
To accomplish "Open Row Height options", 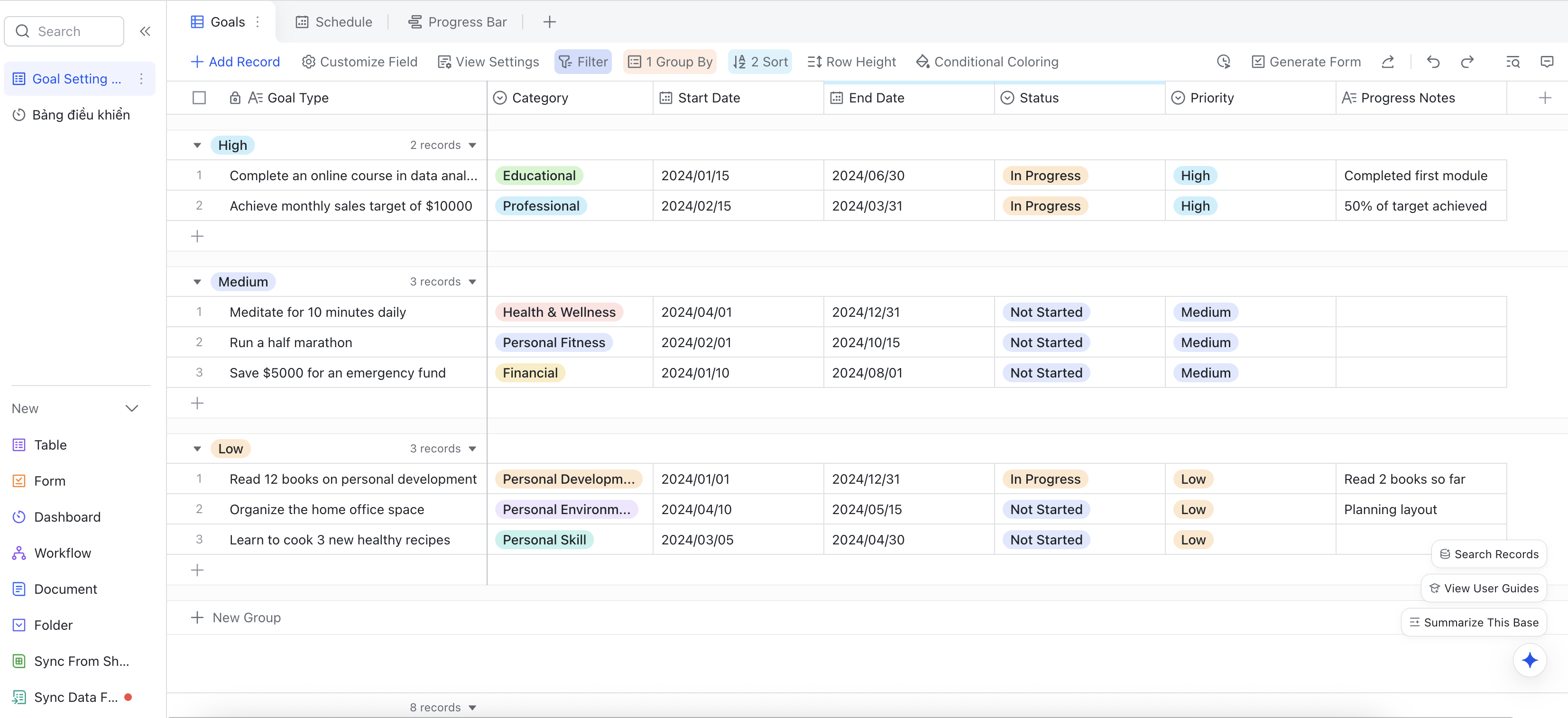I will [851, 62].
